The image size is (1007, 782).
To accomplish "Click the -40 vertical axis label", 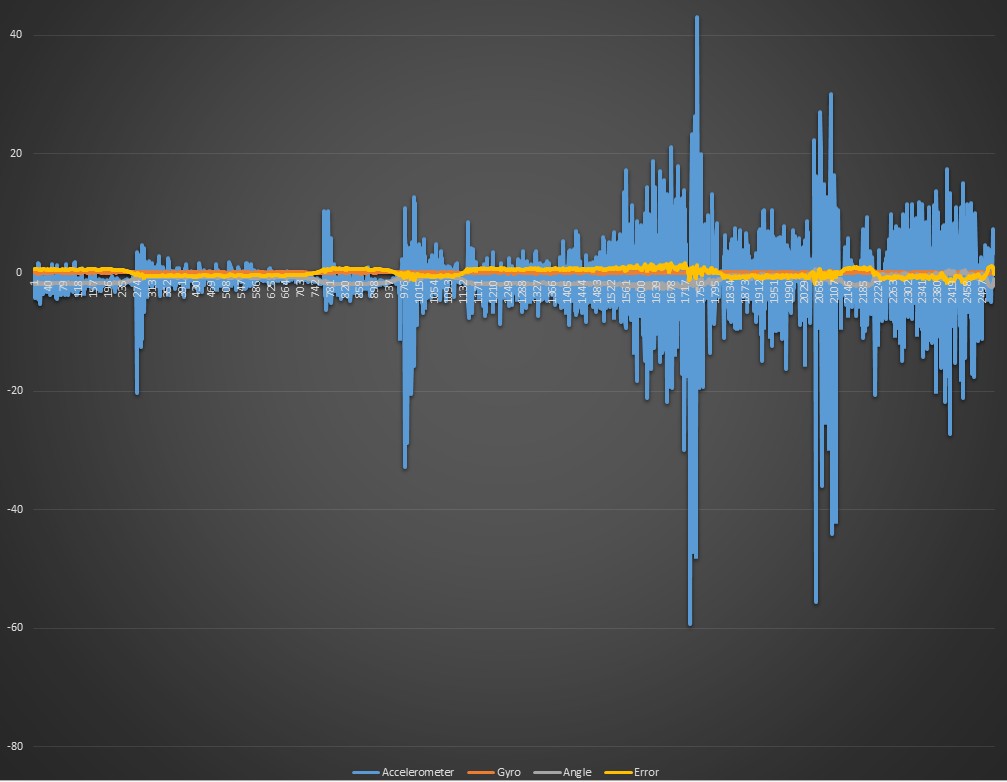I will pos(14,509).
